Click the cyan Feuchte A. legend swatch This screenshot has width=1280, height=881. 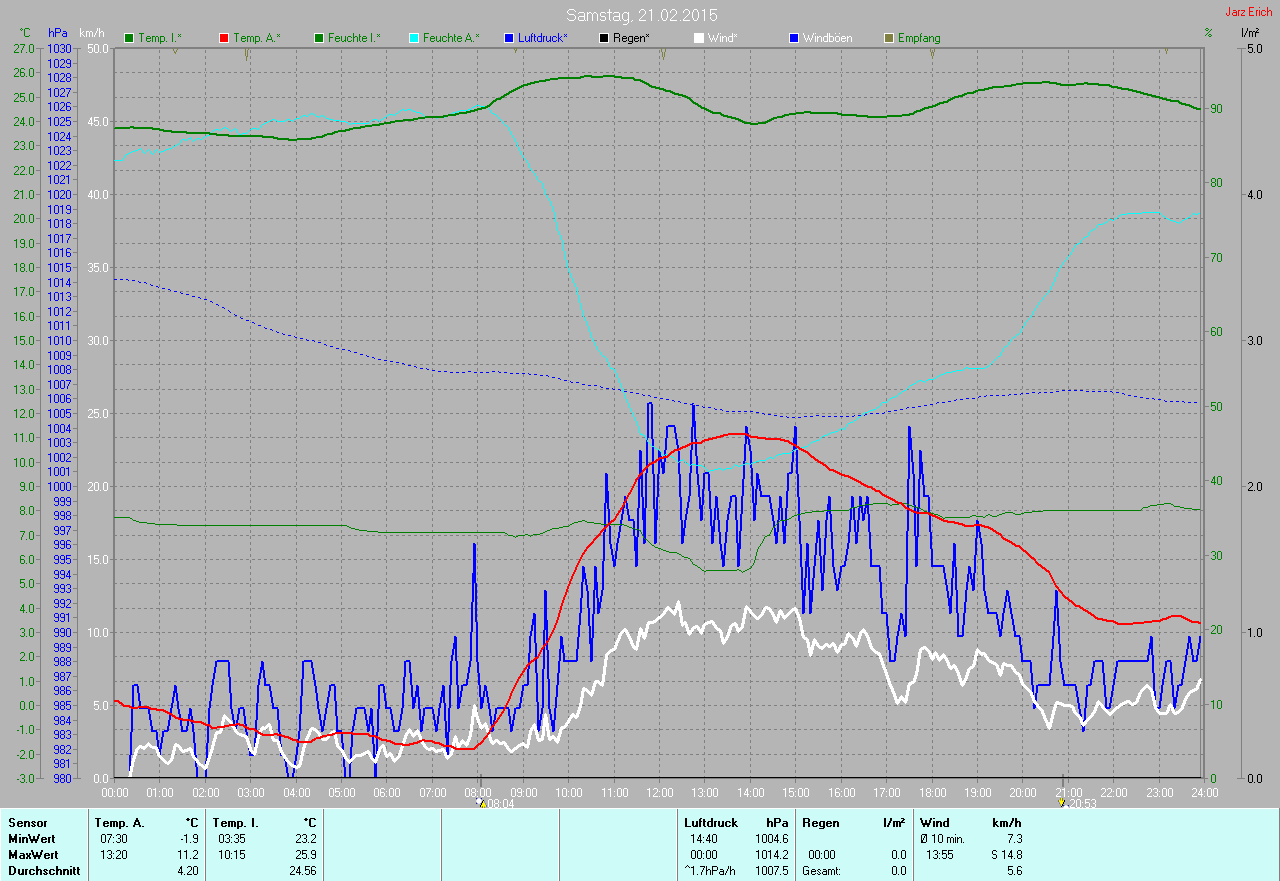pyautogui.click(x=413, y=38)
